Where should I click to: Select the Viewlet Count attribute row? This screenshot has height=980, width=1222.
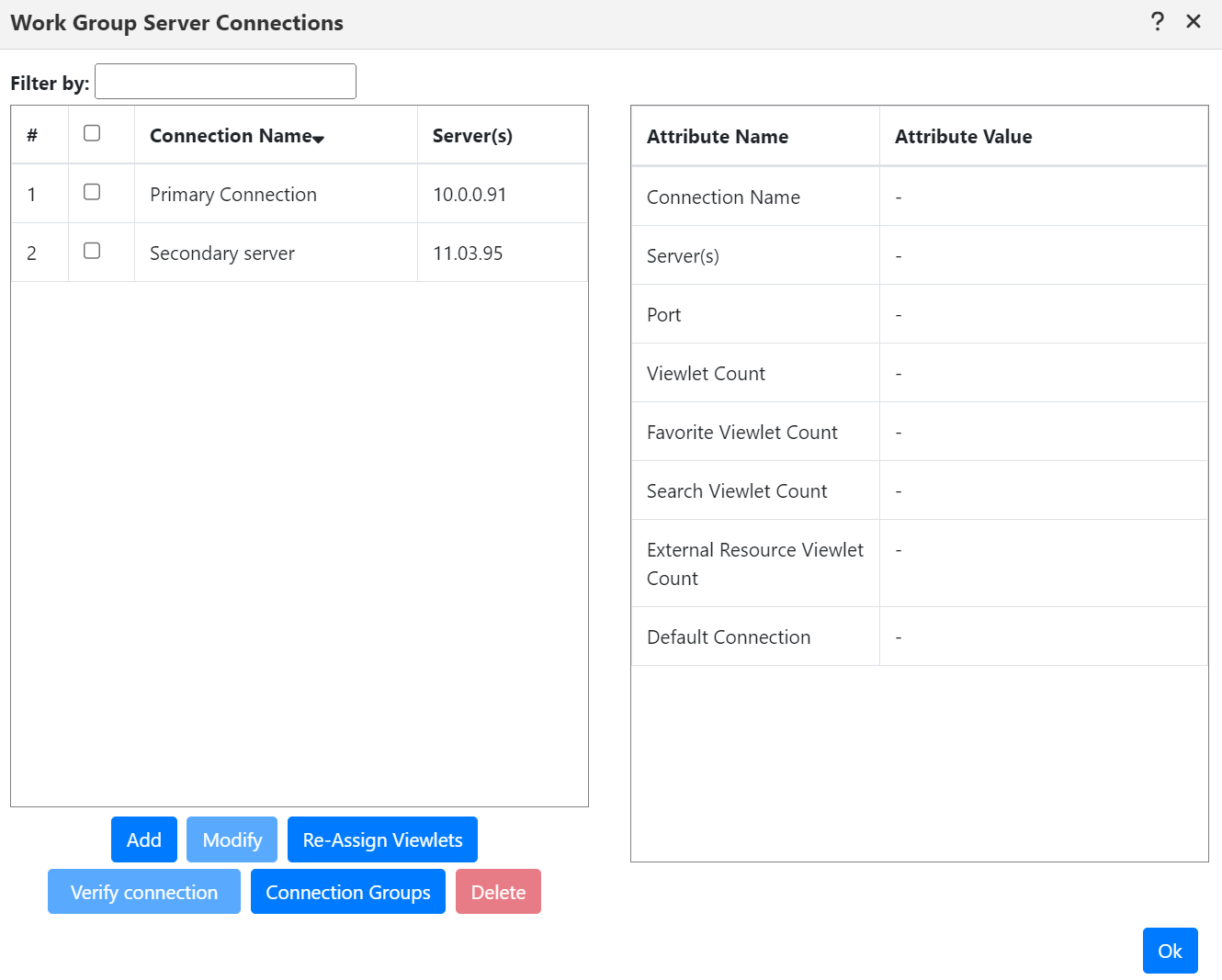tap(920, 373)
